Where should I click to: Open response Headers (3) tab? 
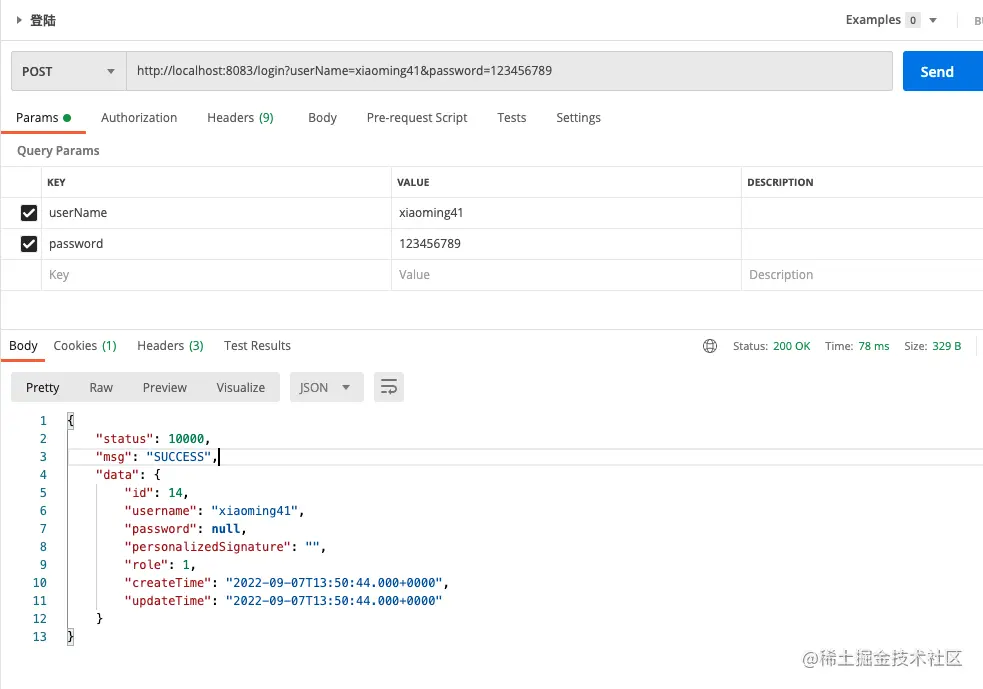point(170,346)
